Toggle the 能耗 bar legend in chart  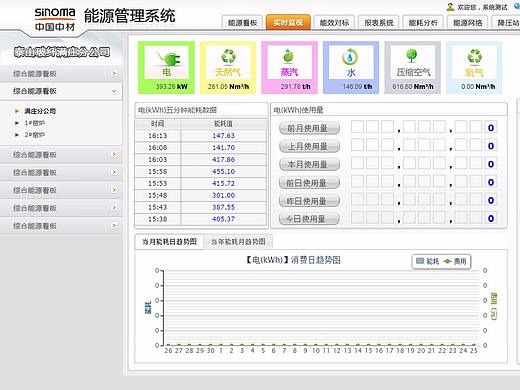click(428, 261)
